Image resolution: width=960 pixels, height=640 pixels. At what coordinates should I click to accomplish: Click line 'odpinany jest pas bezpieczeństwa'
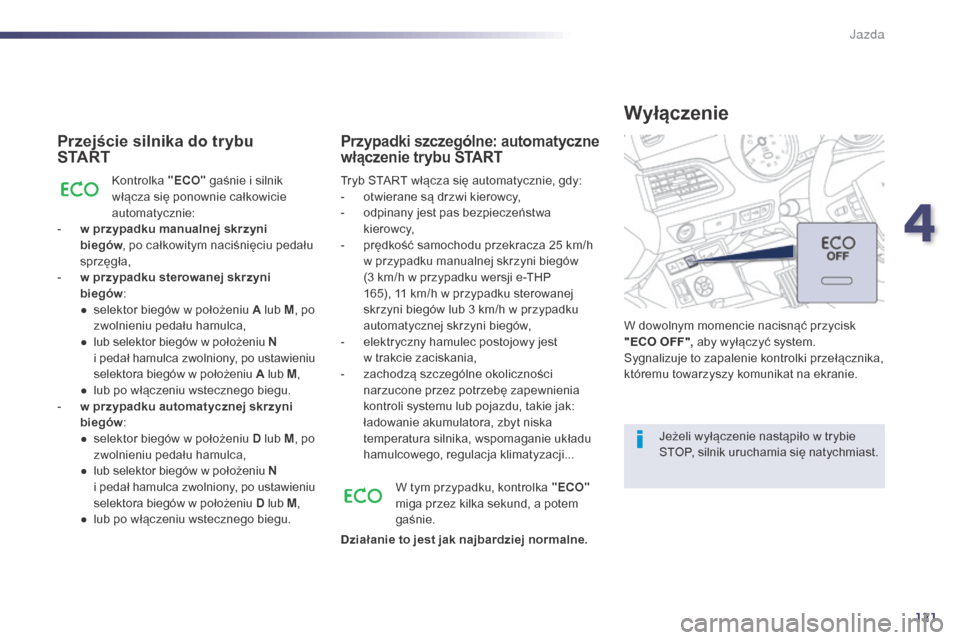(x=457, y=213)
